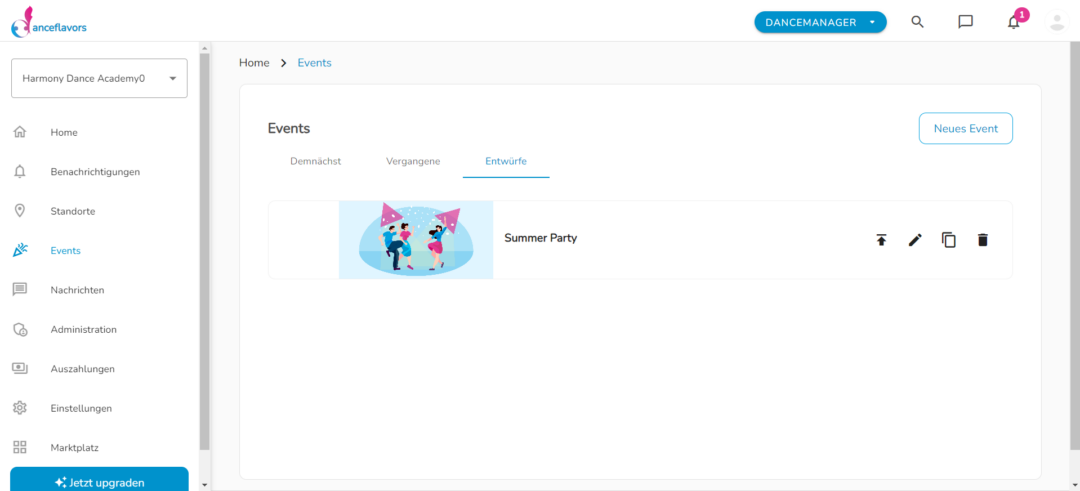Open the chat messages icon in header
This screenshot has height=491, width=1080.
[x=966, y=21]
